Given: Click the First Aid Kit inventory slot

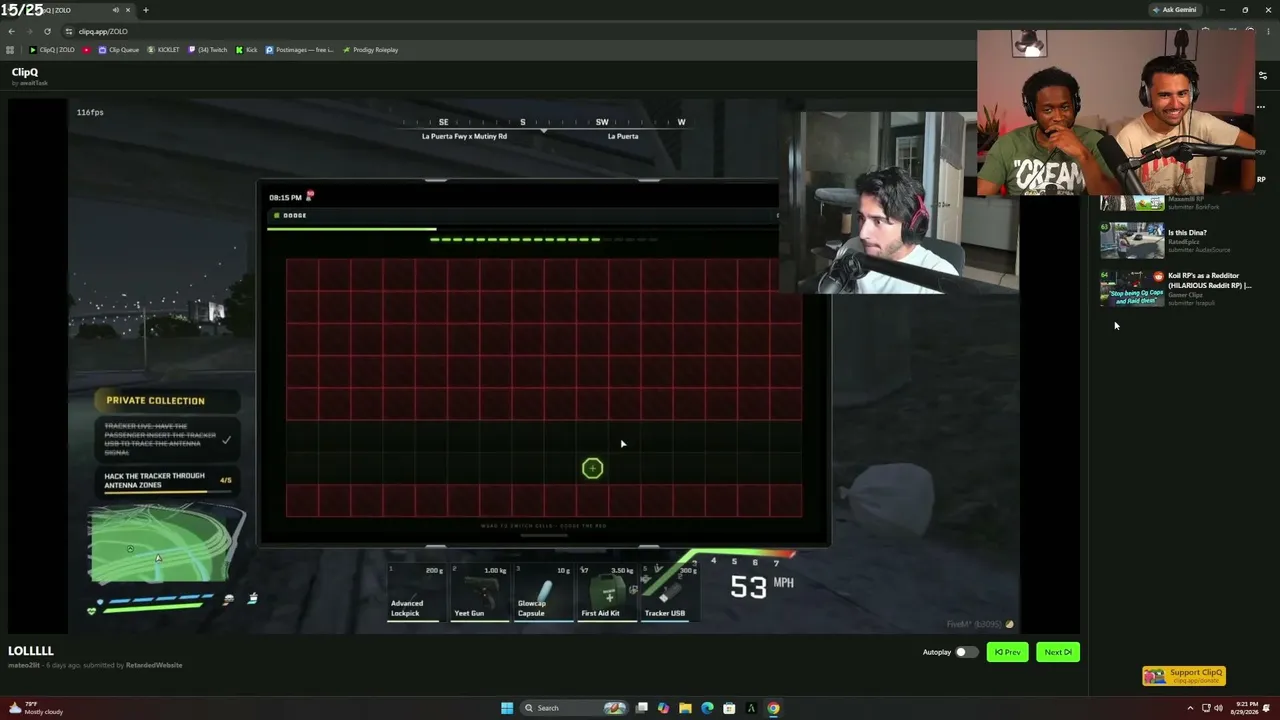Looking at the screenshot, I should 607,593.
